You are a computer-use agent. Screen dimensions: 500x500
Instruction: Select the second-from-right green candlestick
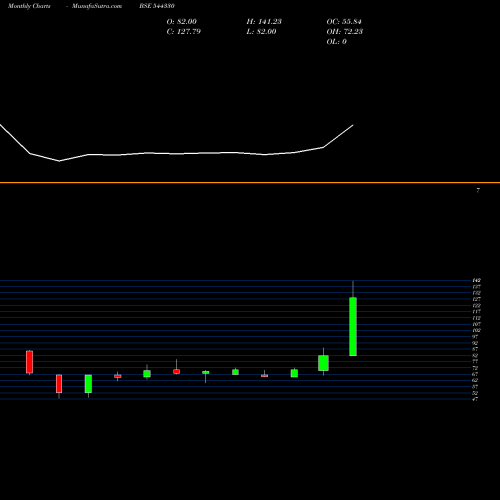pyautogui.click(x=323, y=363)
